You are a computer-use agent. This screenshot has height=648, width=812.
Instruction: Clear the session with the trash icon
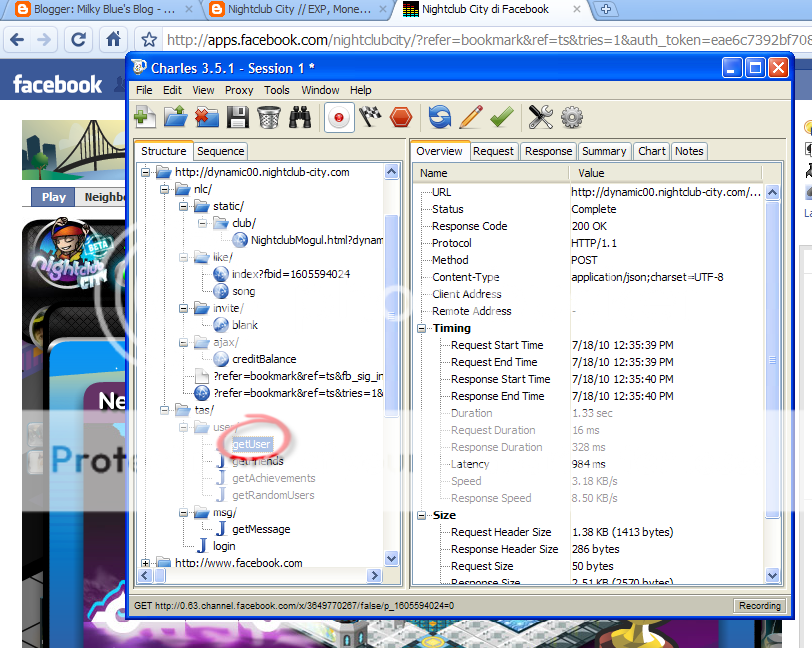click(268, 117)
